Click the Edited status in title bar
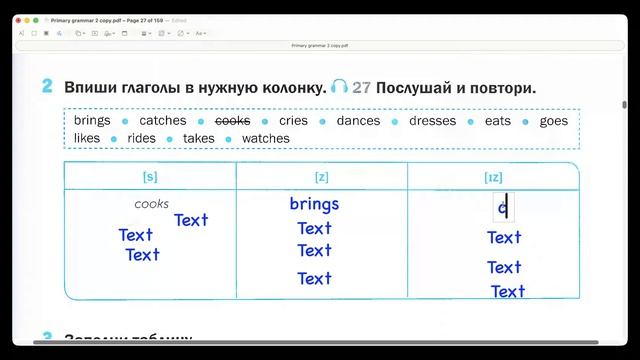The height and width of the screenshot is (360, 640). point(179,20)
